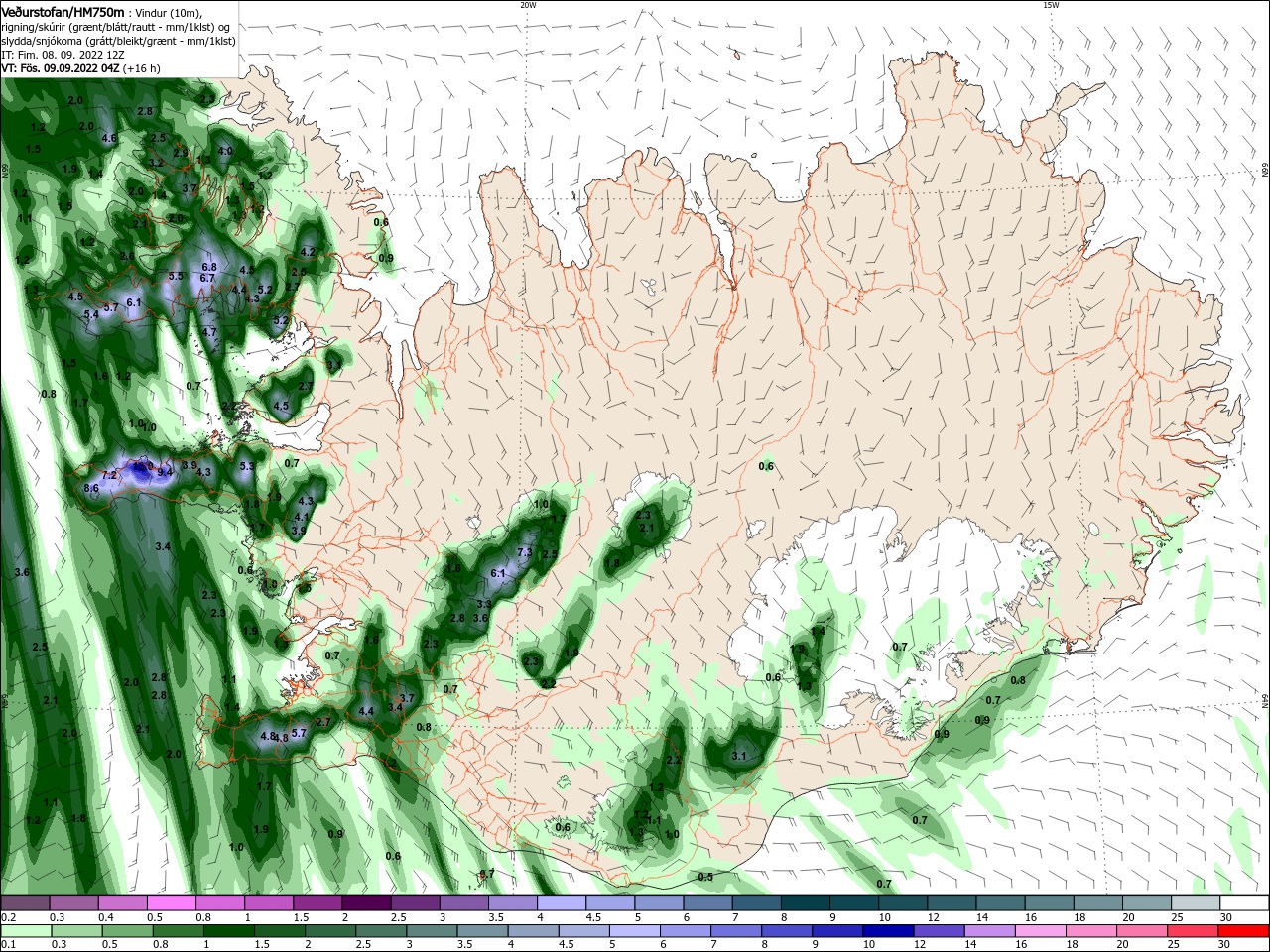Click the 5.5 precipitation value on the map
The width and height of the screenshot is (1270, 952).
pyautogui.click(x=176, y=276)
